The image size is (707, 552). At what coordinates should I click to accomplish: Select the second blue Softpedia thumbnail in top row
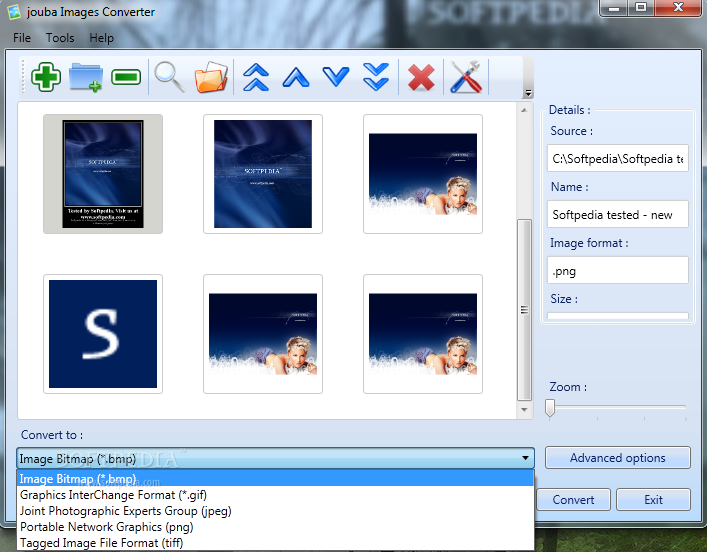click(263, 174)
